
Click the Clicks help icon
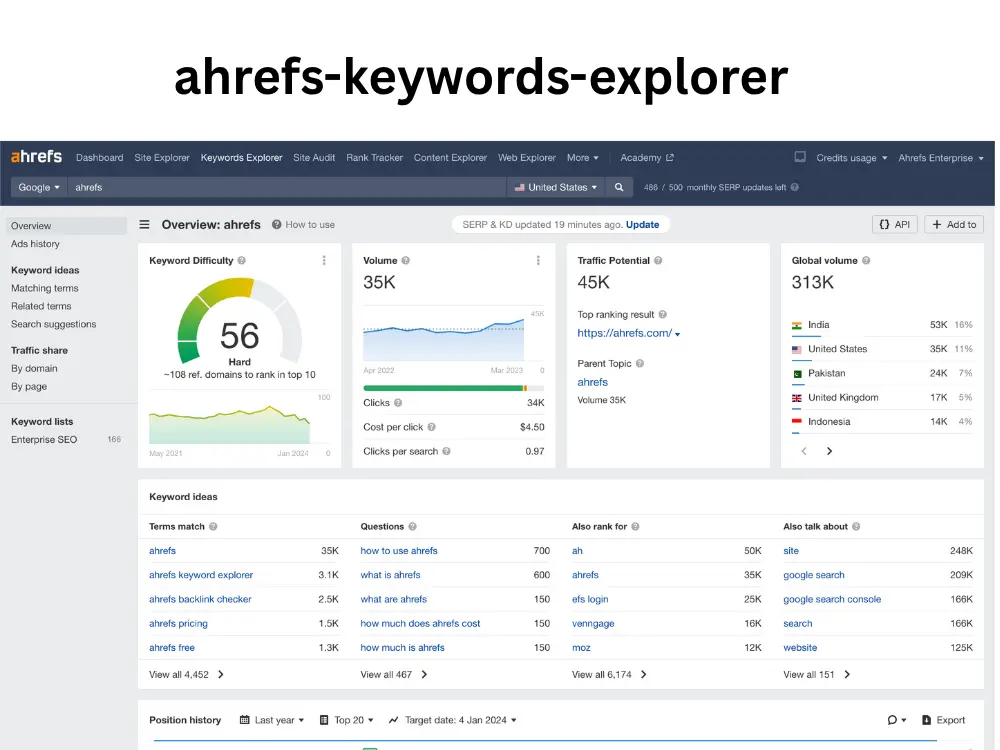[398, 403]
